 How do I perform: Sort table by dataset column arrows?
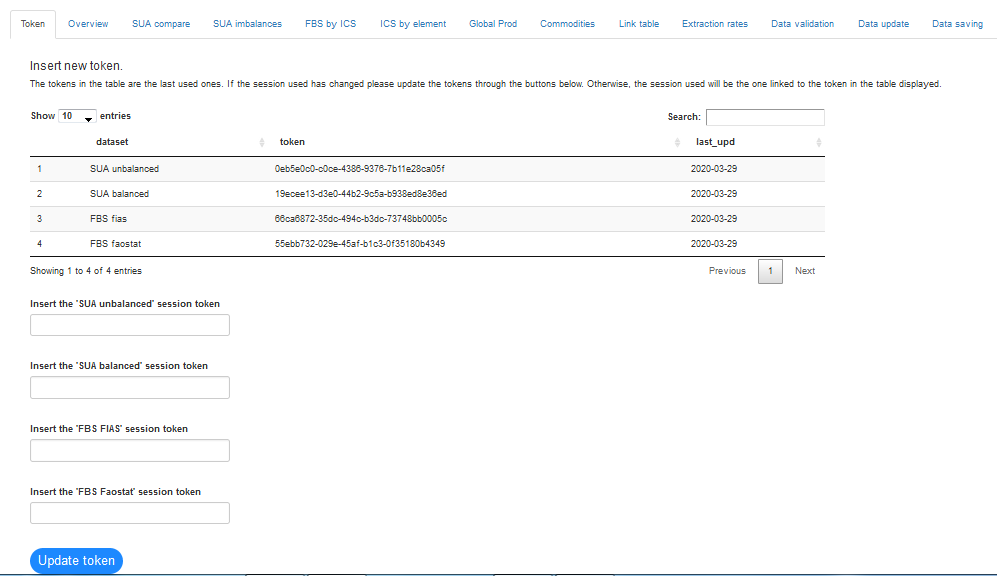[x=262, y=142]
